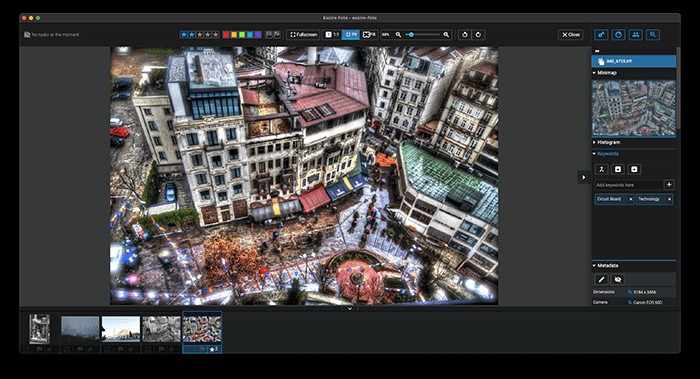Collapse the filmstrip with down chevron
This screenshot has height=379, width=700.
pyautogui.click(x=350, y=308)
